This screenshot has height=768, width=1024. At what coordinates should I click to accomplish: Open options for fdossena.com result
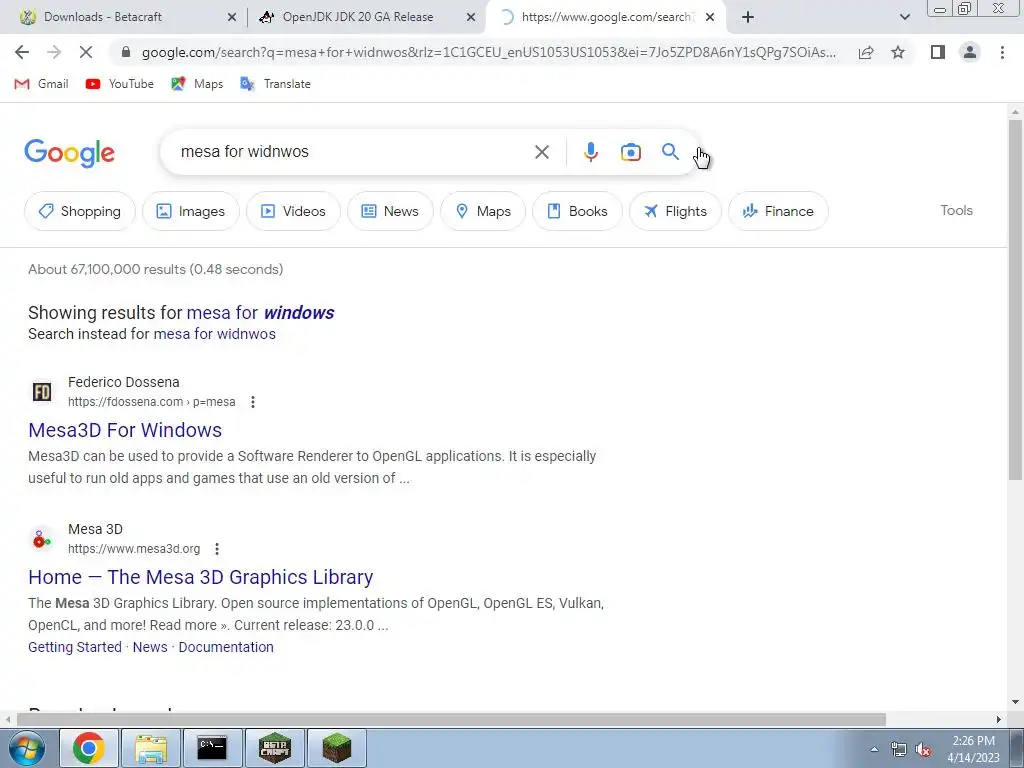(253, 402)
